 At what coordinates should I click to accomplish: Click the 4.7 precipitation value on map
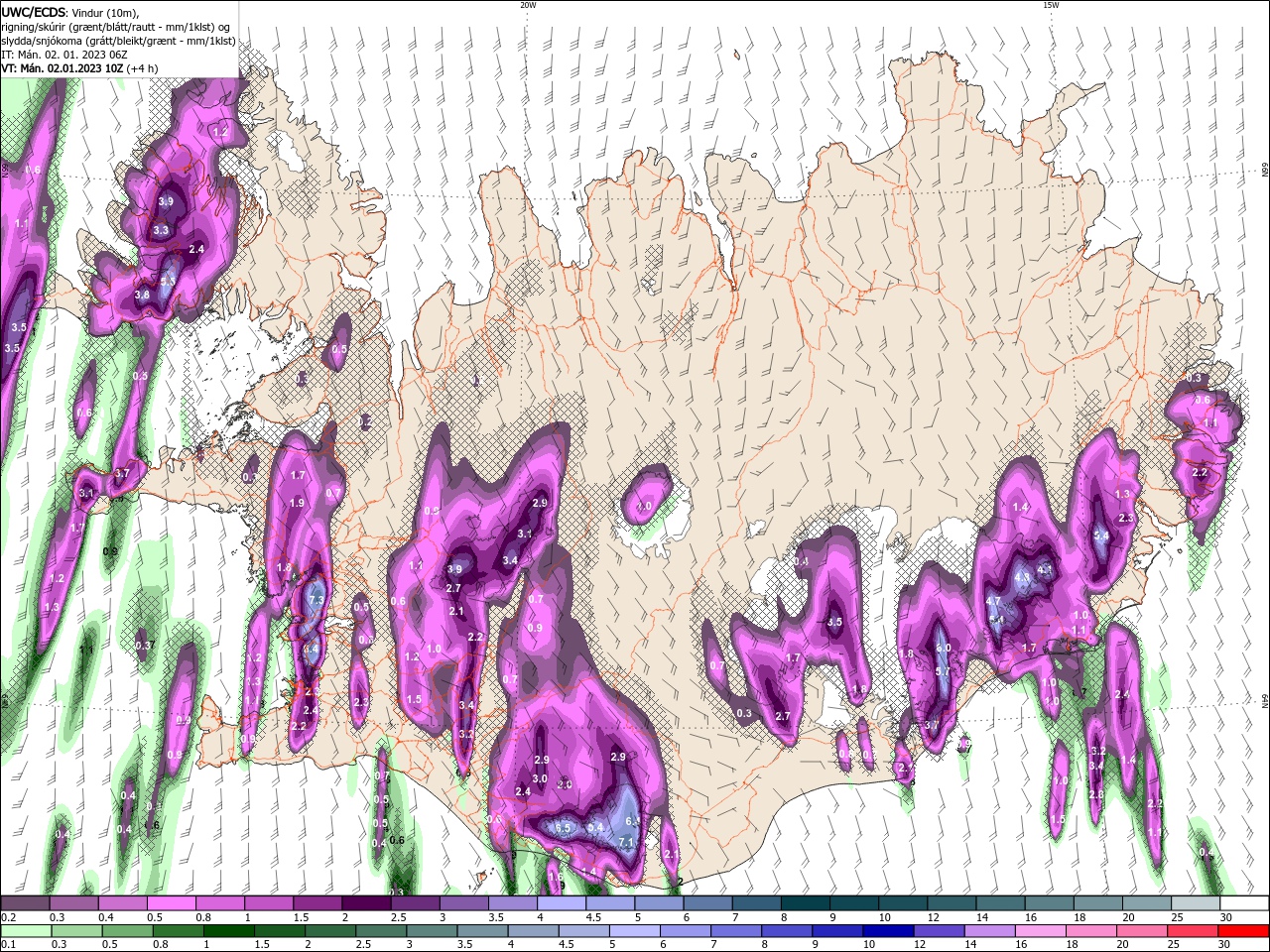click(x=993, y=601)
